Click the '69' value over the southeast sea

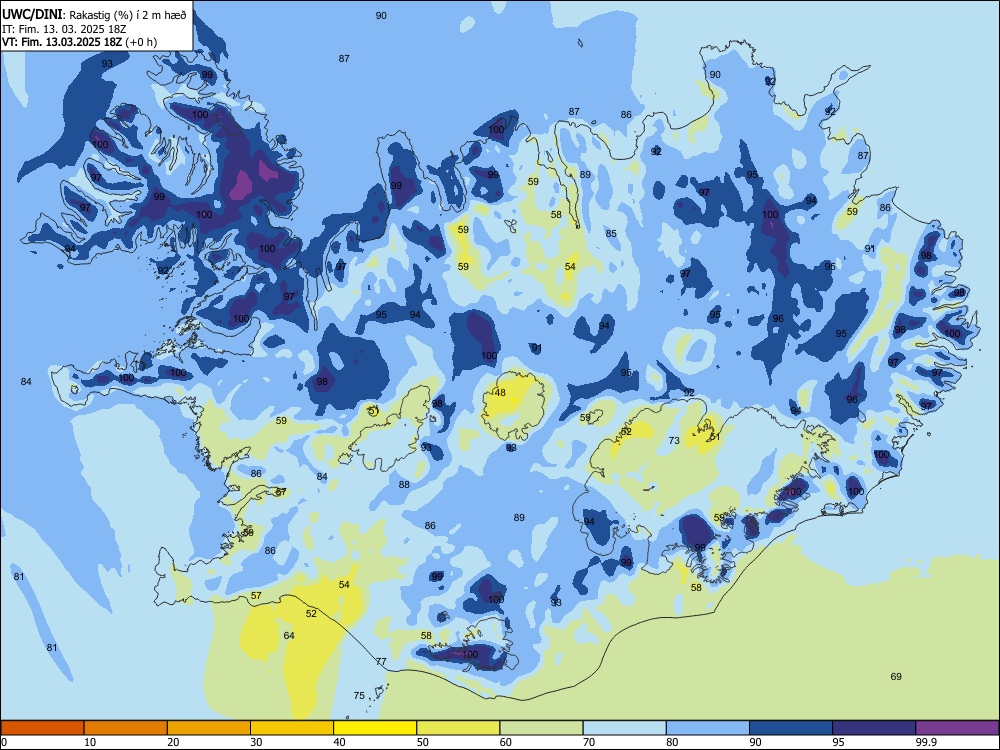pyautogui.click(x=896, y=677)
